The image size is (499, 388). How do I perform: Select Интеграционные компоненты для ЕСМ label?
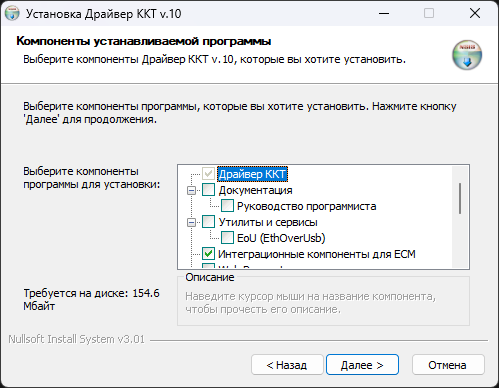[x=317, y=254]
